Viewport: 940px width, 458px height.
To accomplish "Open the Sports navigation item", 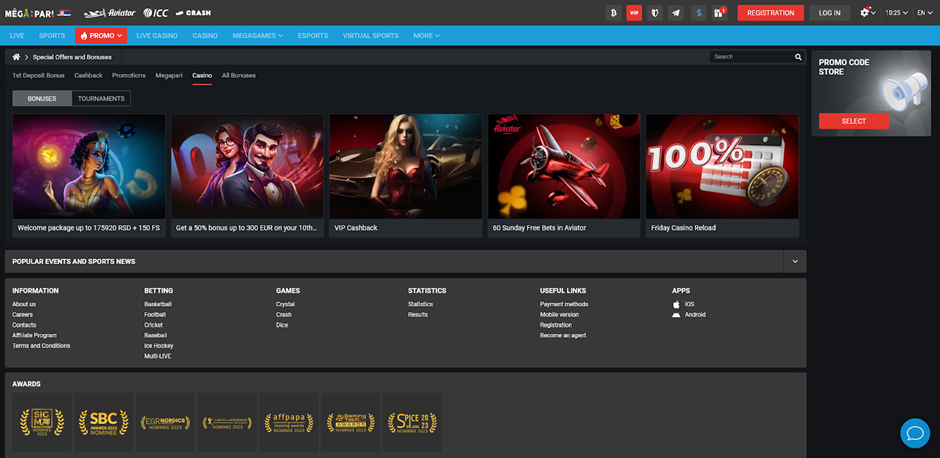I will coord(52,35).
